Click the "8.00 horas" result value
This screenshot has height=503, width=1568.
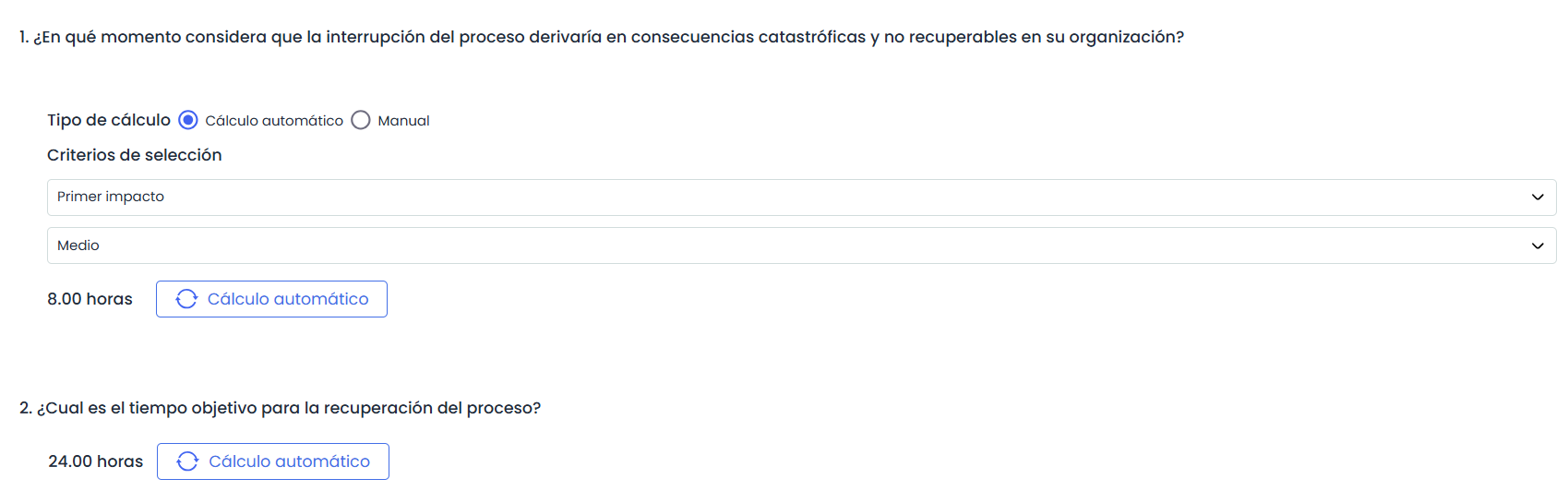[x=90, y=299]
